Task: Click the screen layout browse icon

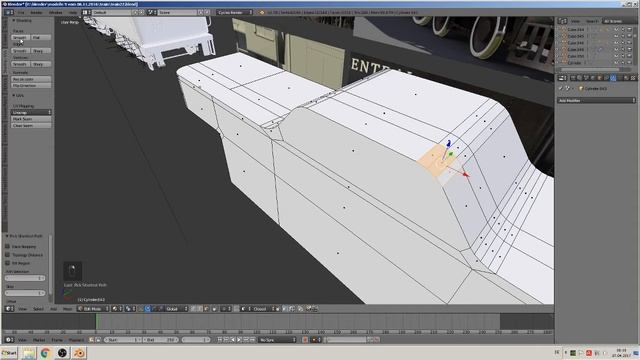Action: pyautogui.click(x=87, y=12)
